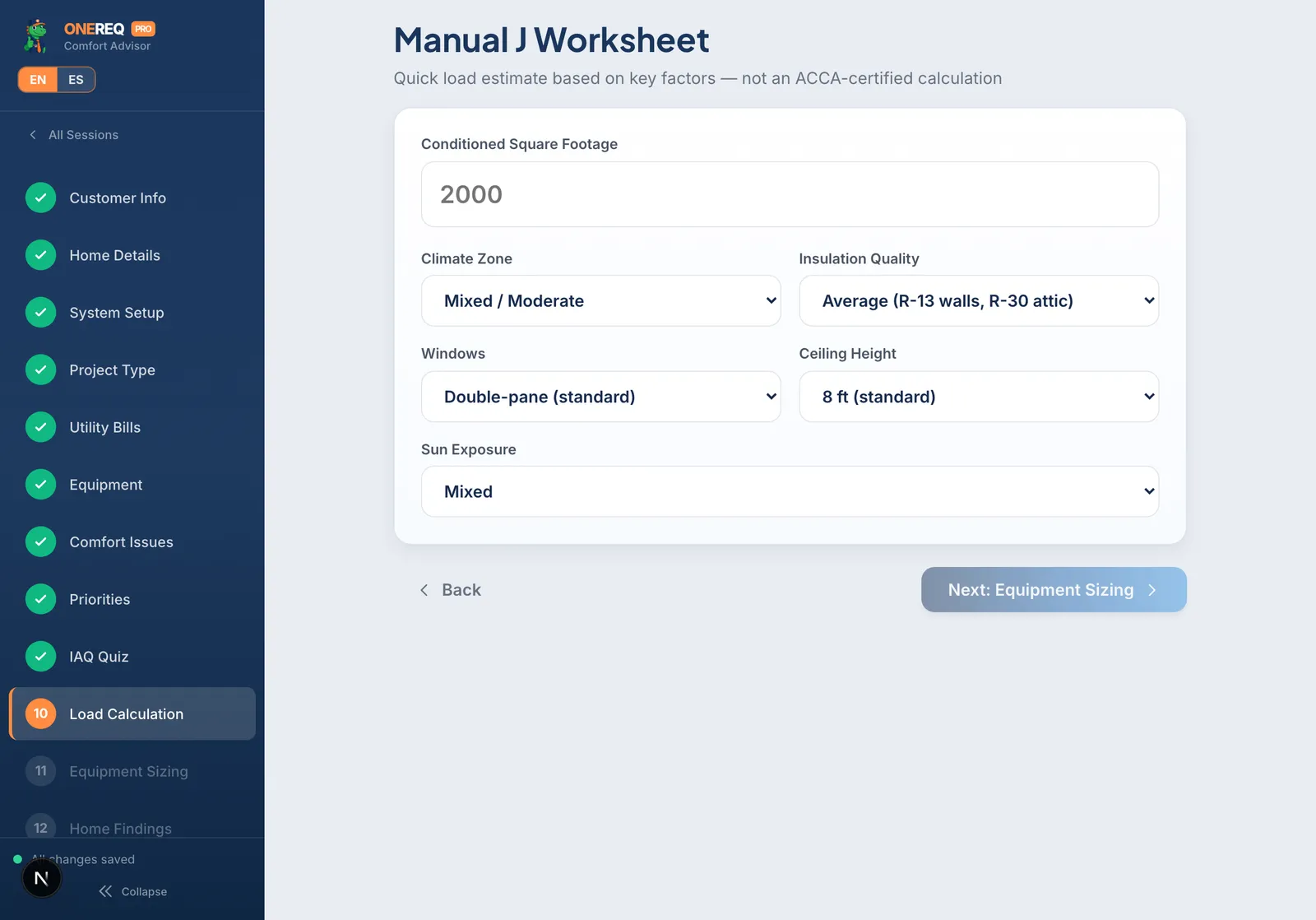Click the step 11 number badge

[x=40, y=771]
